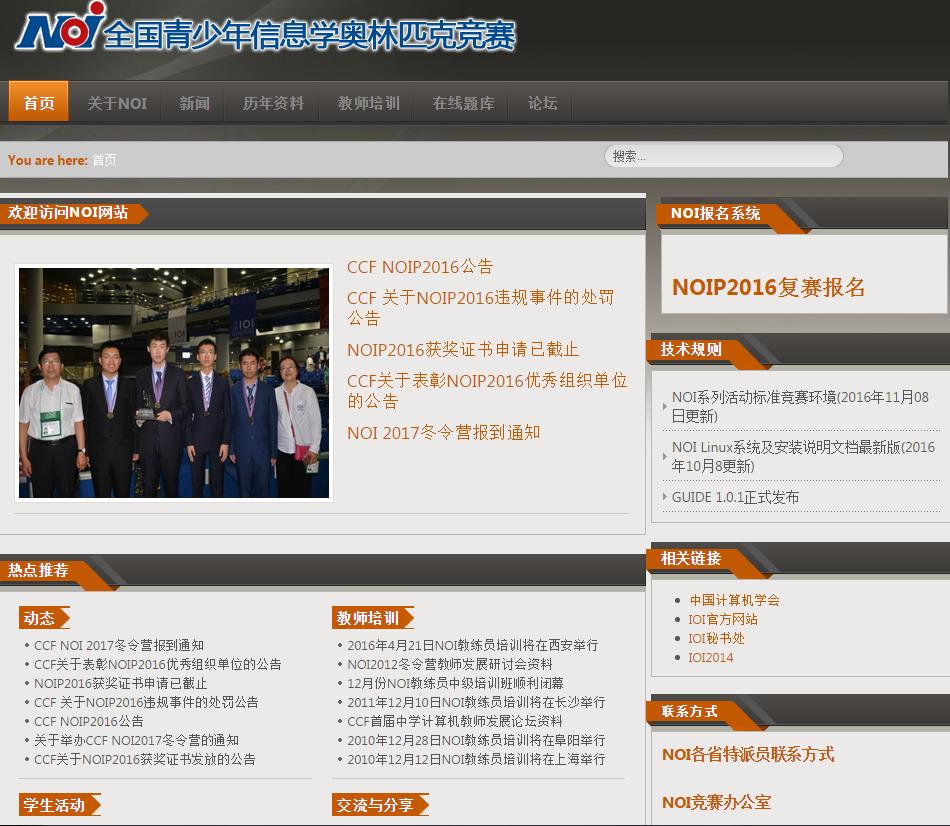The height and width of the screenshot is (826, 950).
Task: Click the NOIP2016复赛报名 registration link
Action: [x=768, y=287]
